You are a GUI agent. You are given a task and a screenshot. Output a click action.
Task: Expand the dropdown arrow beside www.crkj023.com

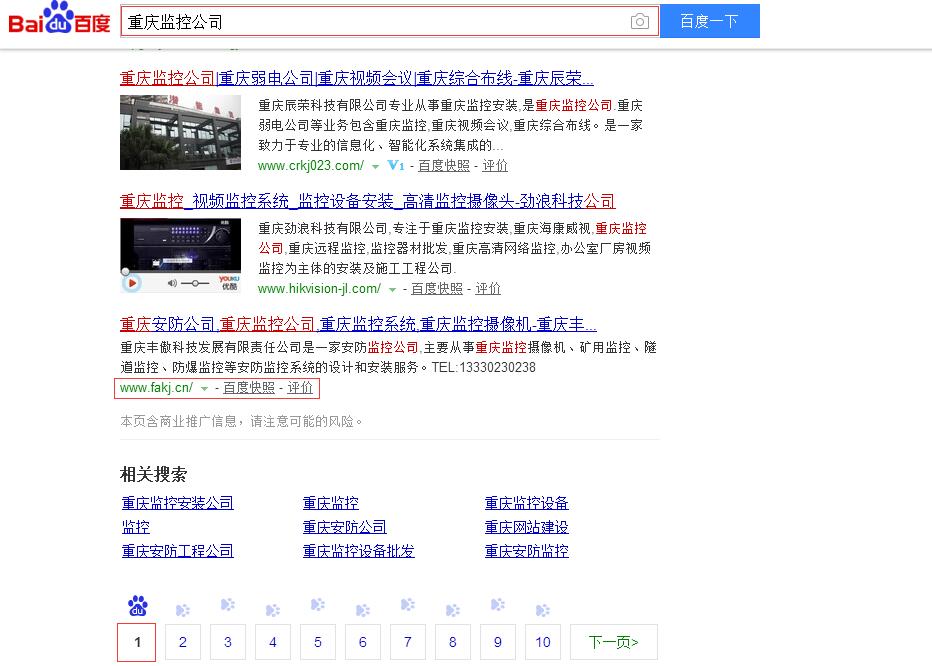[x=375, y=166]
